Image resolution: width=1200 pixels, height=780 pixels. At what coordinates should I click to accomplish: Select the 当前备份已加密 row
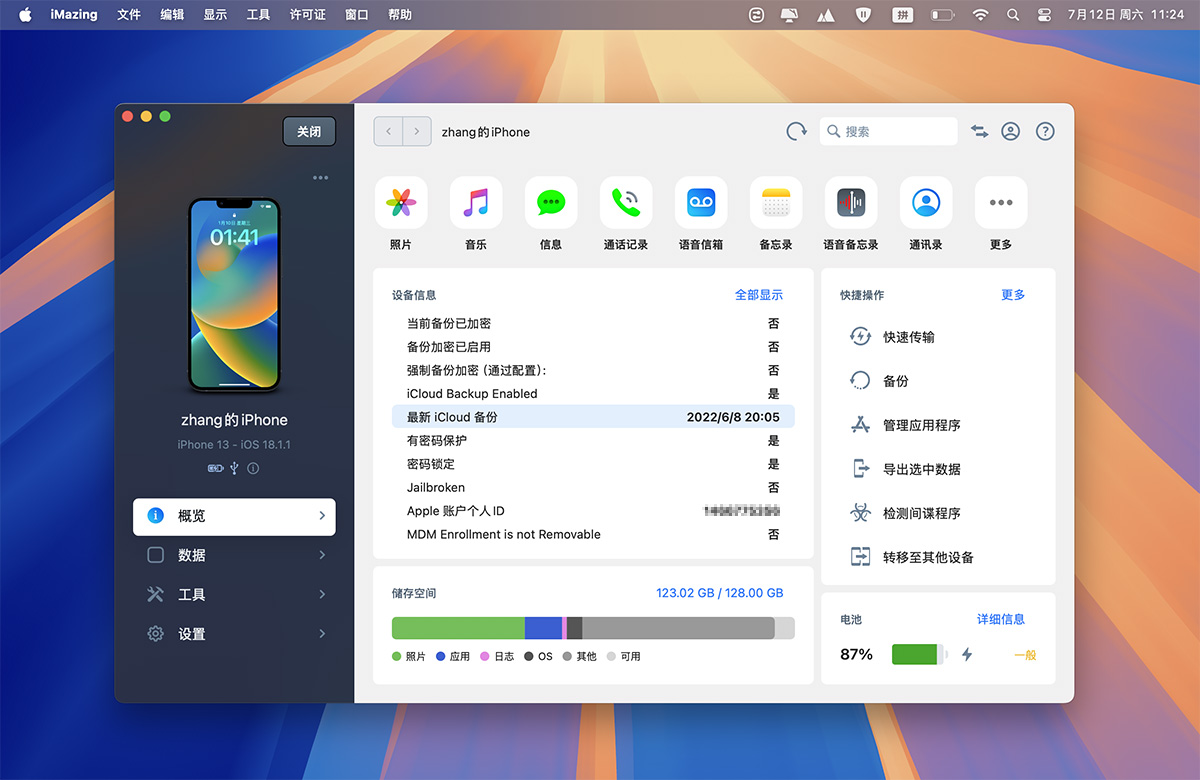tap(593, 323)
